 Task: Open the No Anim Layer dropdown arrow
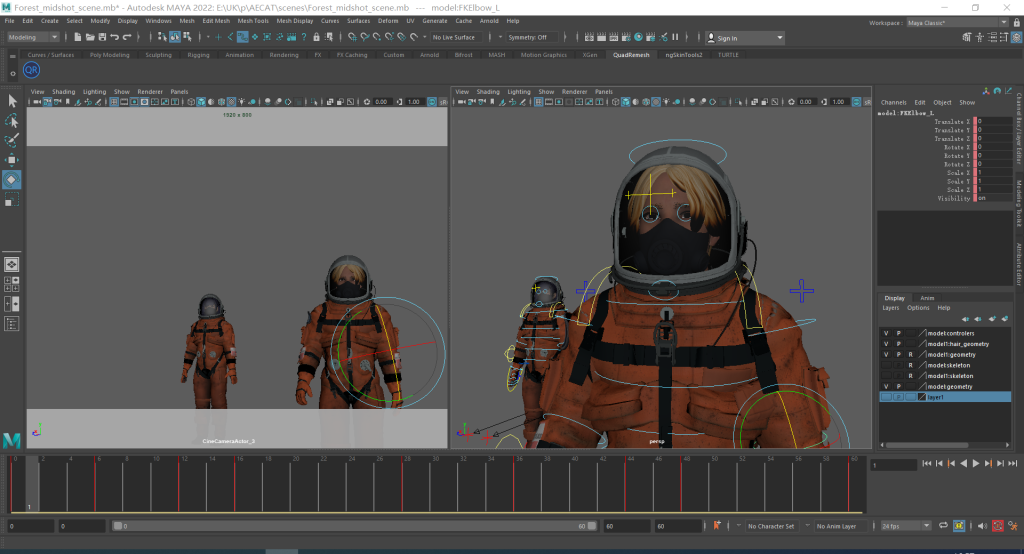807,526
